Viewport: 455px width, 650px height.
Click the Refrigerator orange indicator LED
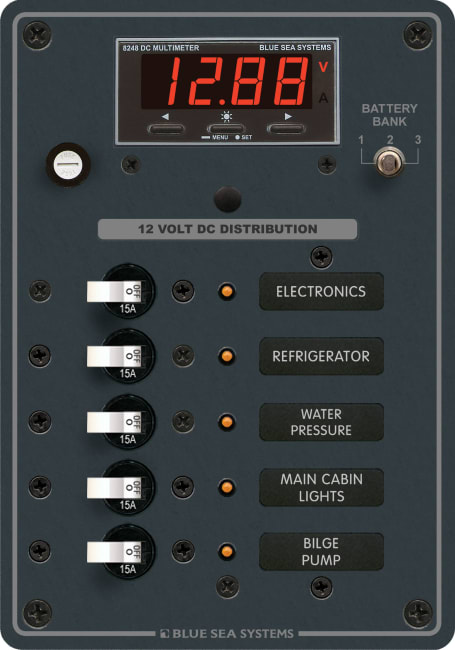pyautogui.click(x=227, y=356)
